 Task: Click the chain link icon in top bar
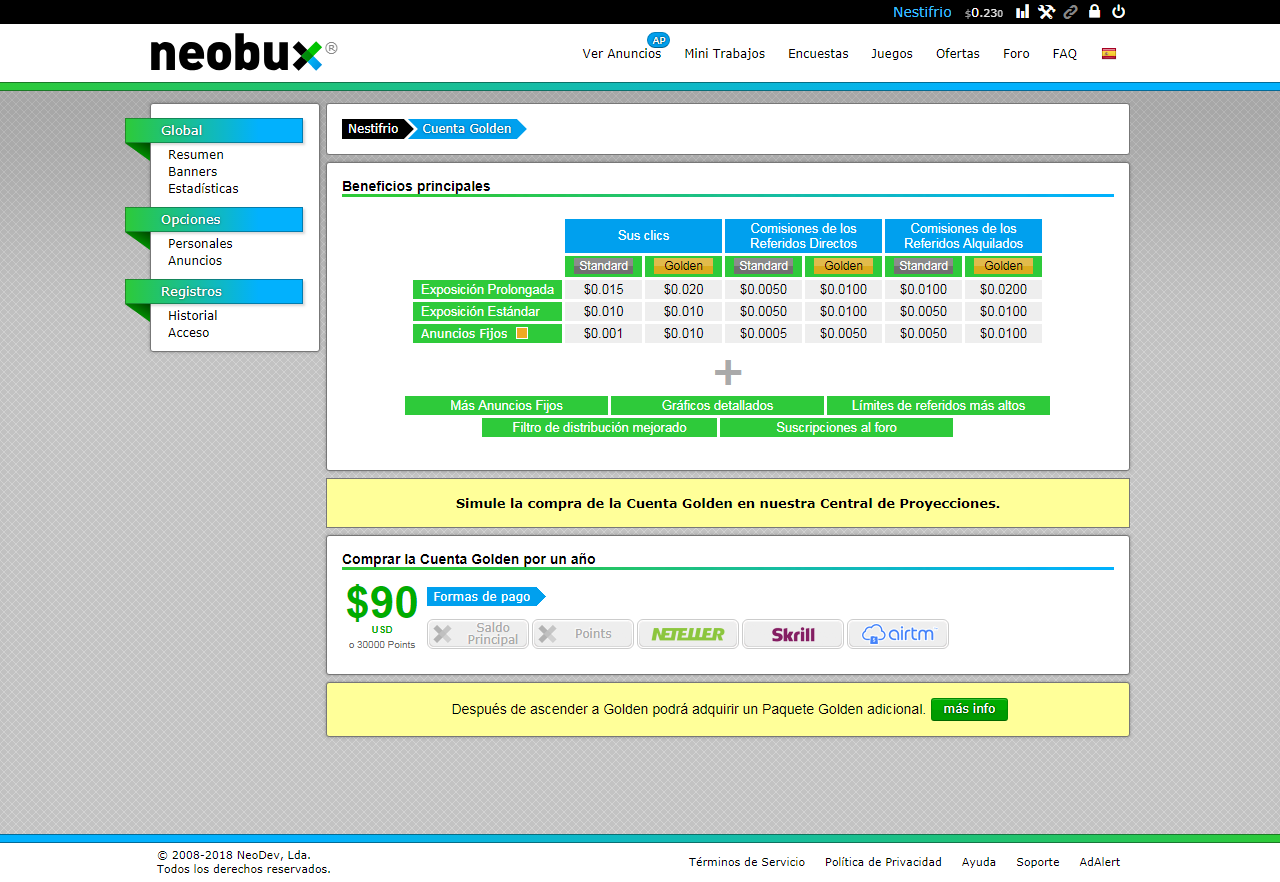click(1071, 12)
